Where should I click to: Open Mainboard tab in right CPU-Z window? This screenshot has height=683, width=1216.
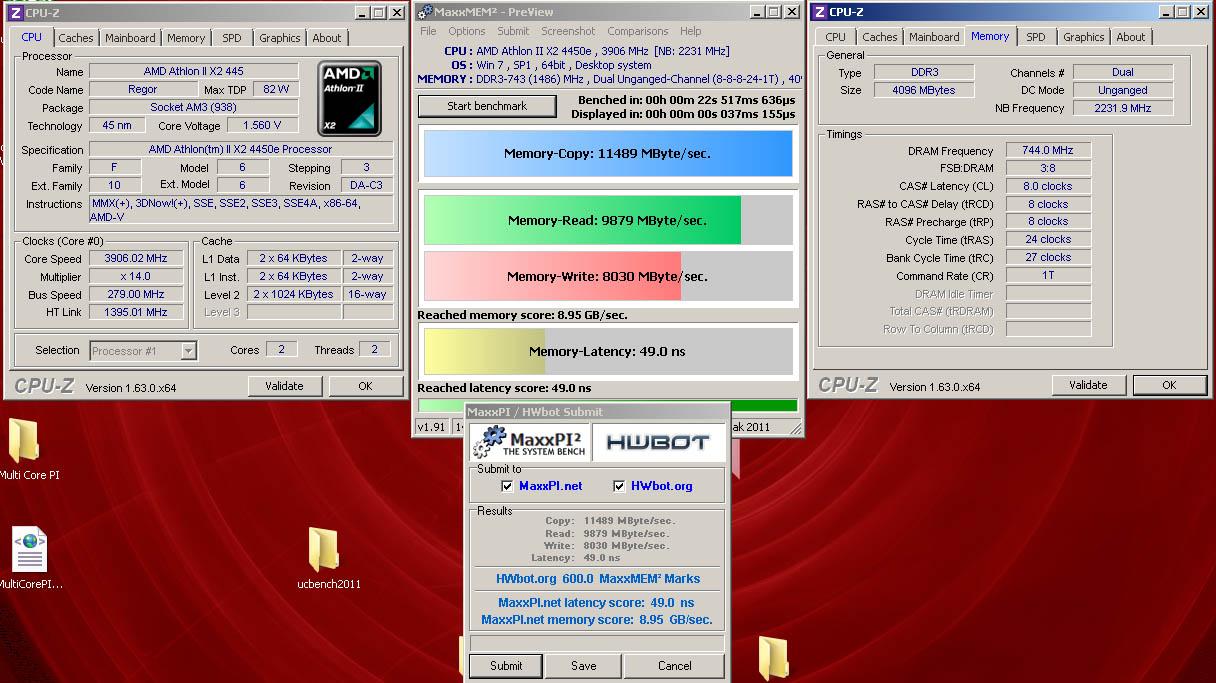point(934,37)
